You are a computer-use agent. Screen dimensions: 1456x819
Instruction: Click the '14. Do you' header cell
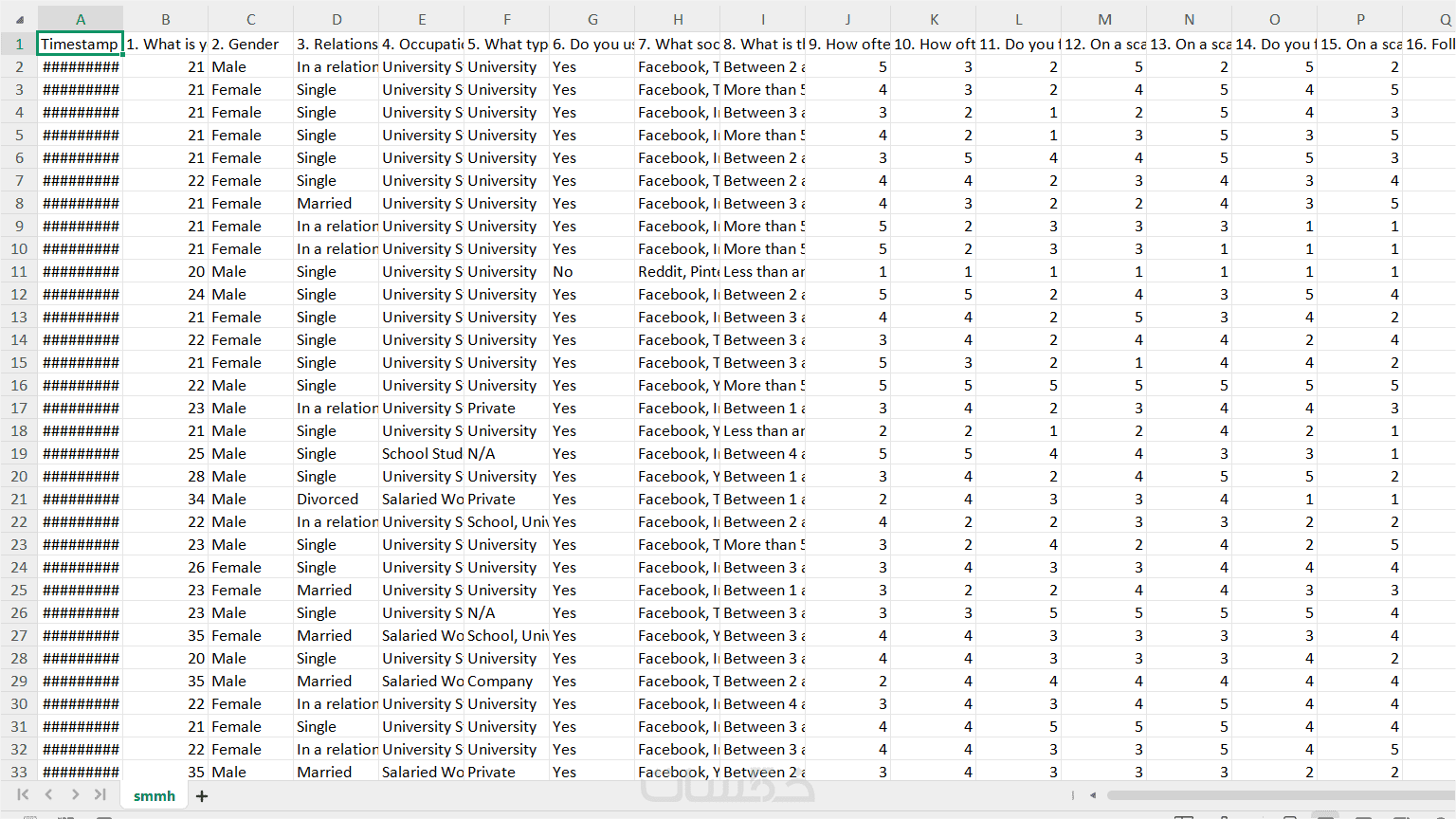[1275, 44]
